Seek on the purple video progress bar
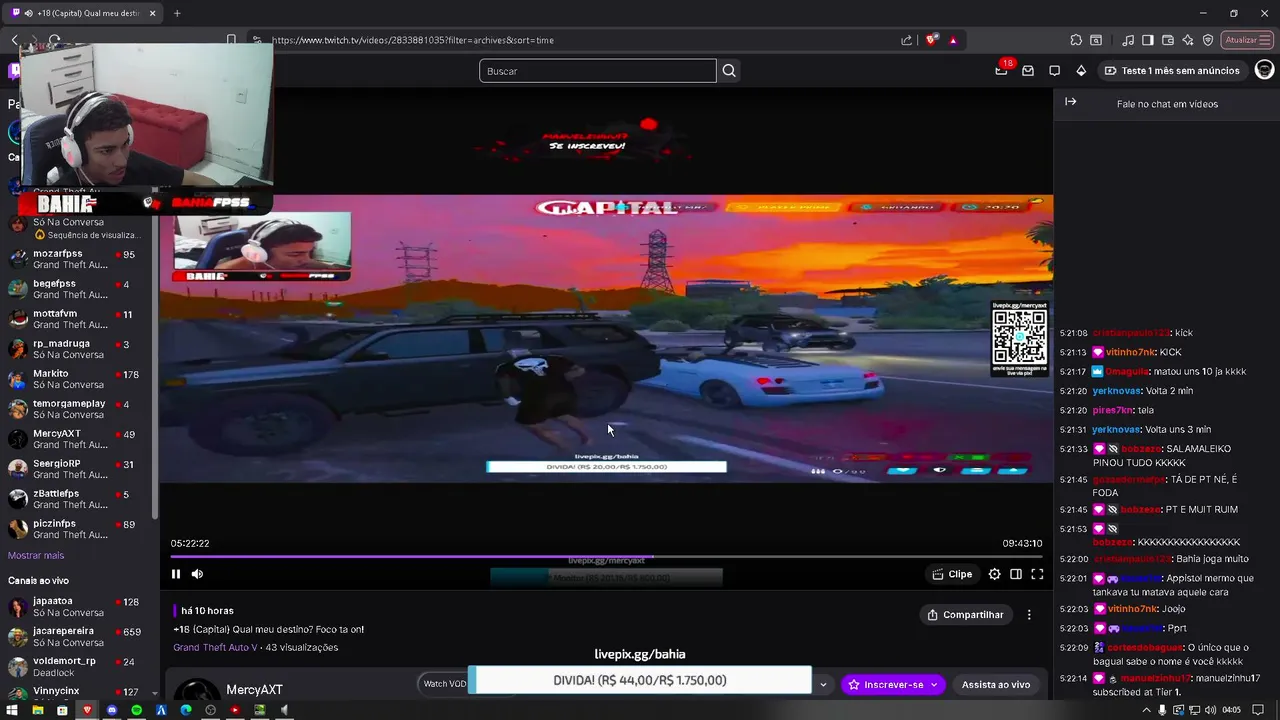Image resolution: width=1280 pixels, height=720 pixels. tap(606, 556)
